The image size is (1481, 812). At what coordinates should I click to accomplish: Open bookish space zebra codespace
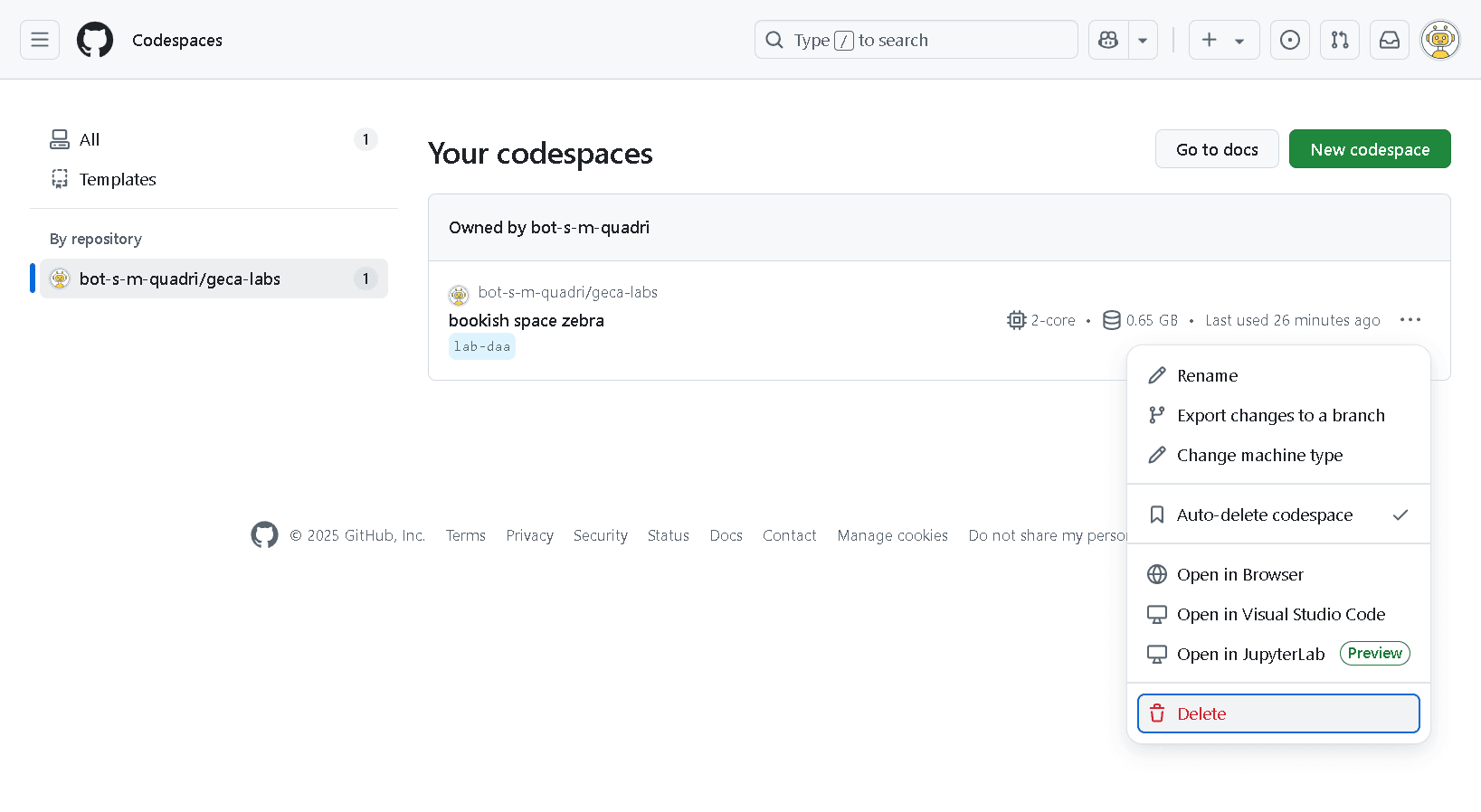(x=526, y=320)
